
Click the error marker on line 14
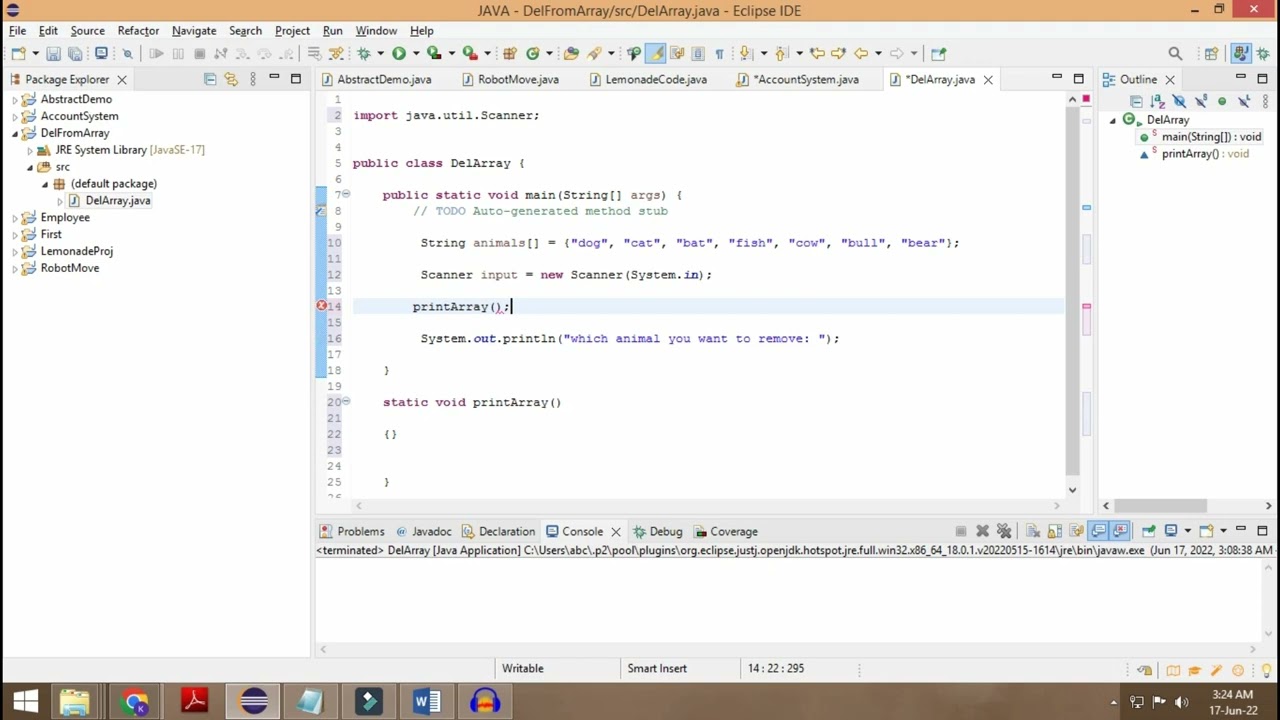coord(322,306)
